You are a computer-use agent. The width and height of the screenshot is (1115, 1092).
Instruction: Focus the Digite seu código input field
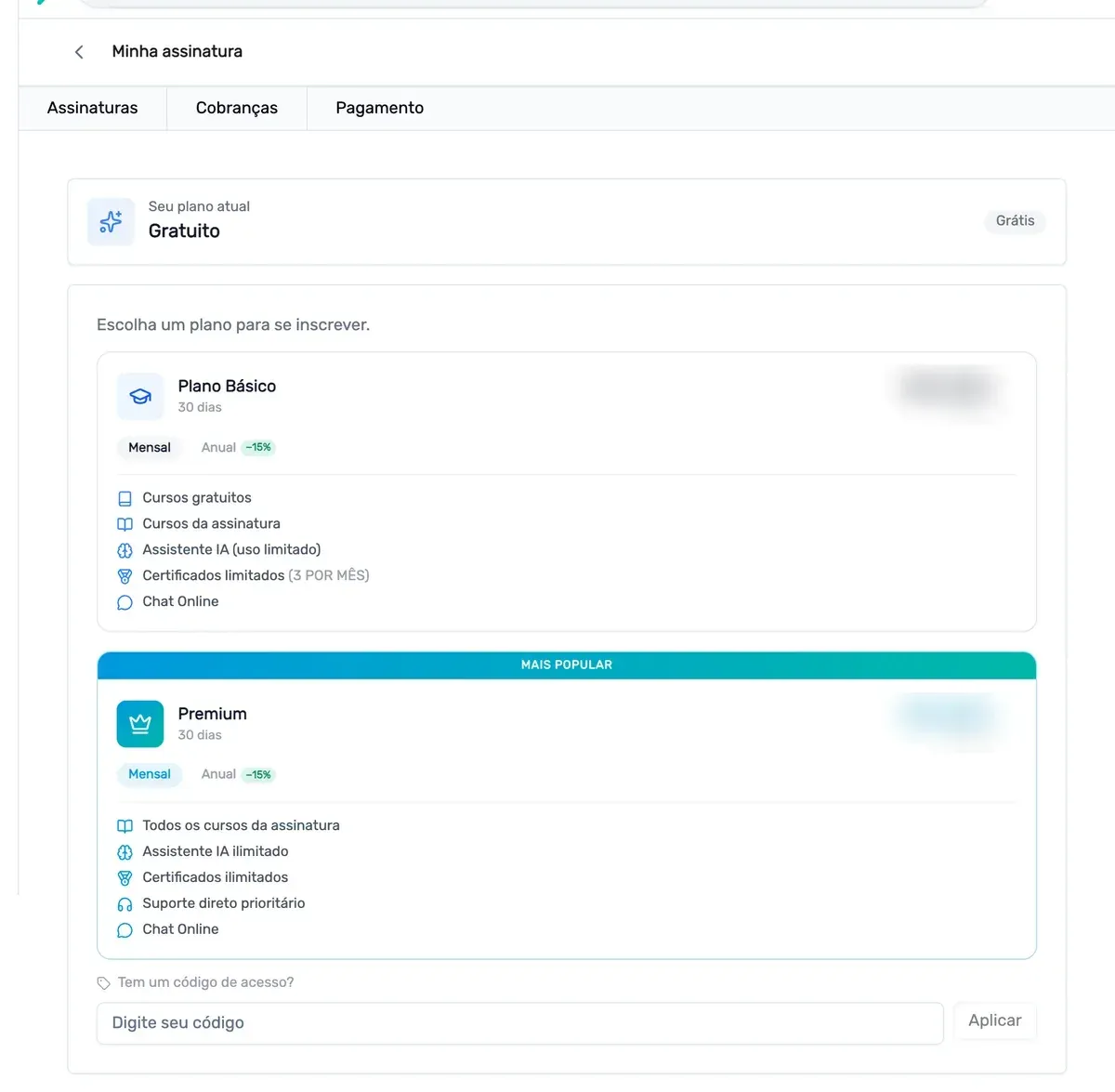[x=520, y=1023]
